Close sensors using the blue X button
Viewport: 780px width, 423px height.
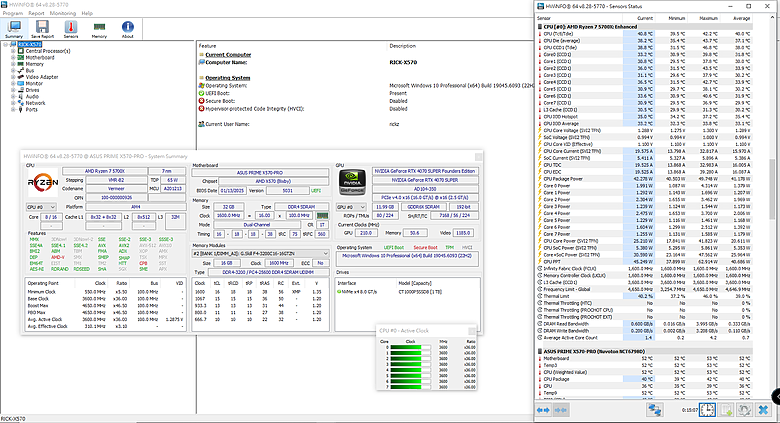763,410
